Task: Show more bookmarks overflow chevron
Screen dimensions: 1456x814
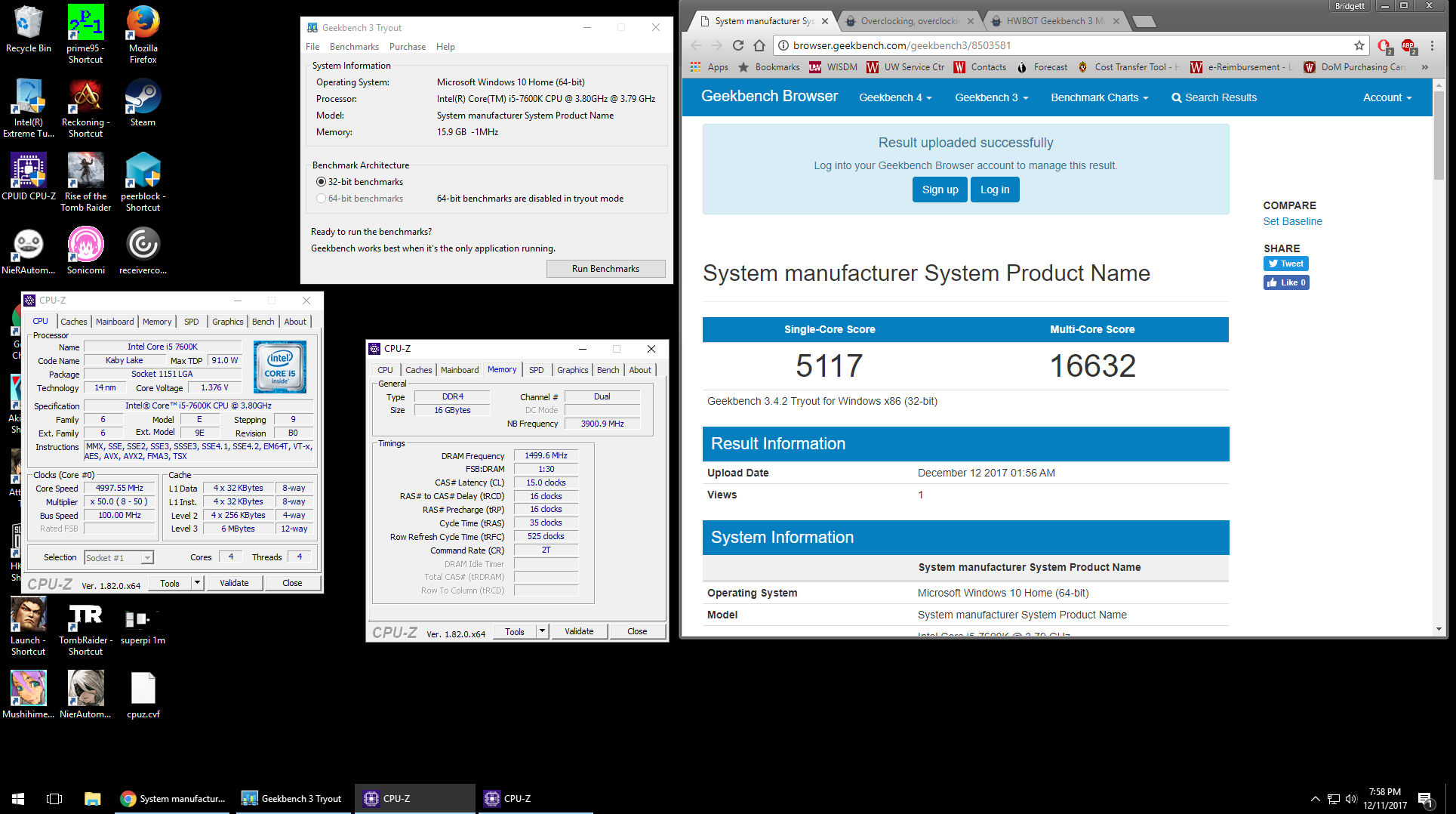Action: [1424, 67]
